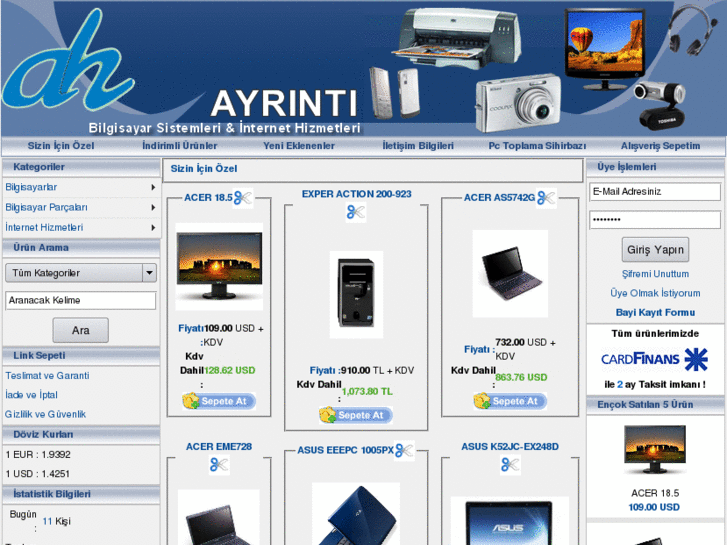Open the ACER 18.5 product title

(x=208, y=198)
